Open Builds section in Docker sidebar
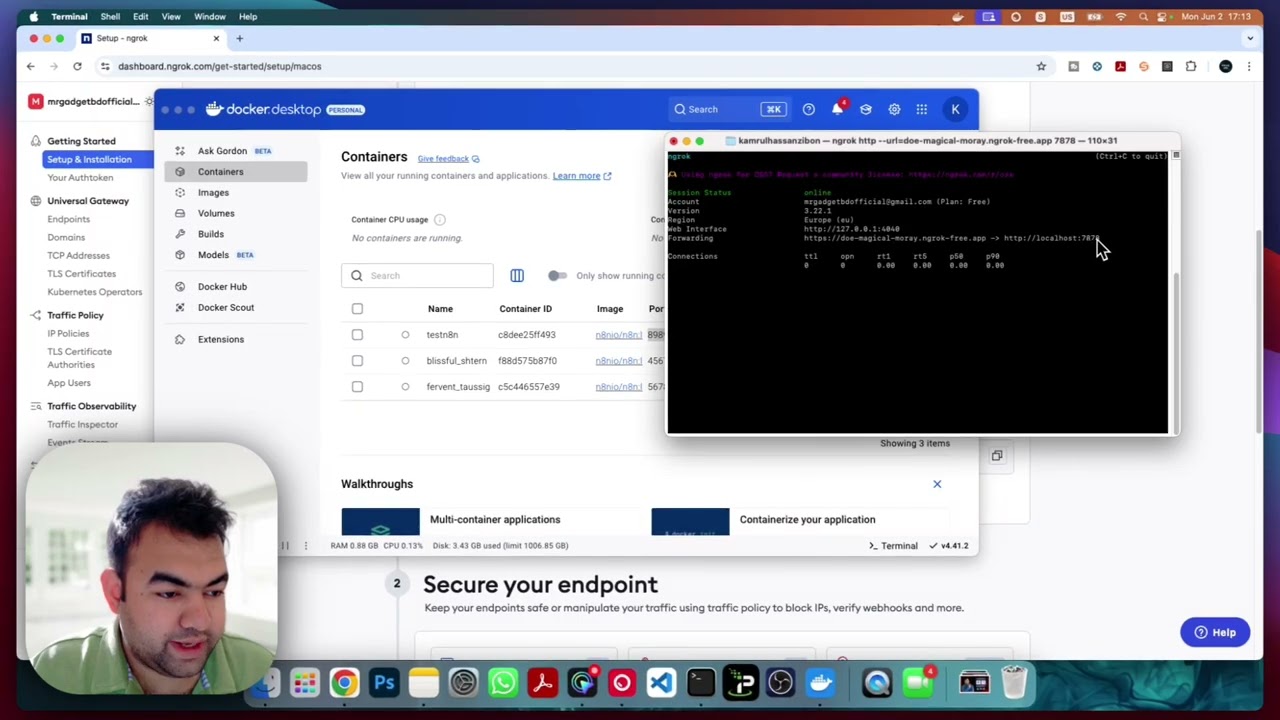 click(x=210, y=234)
